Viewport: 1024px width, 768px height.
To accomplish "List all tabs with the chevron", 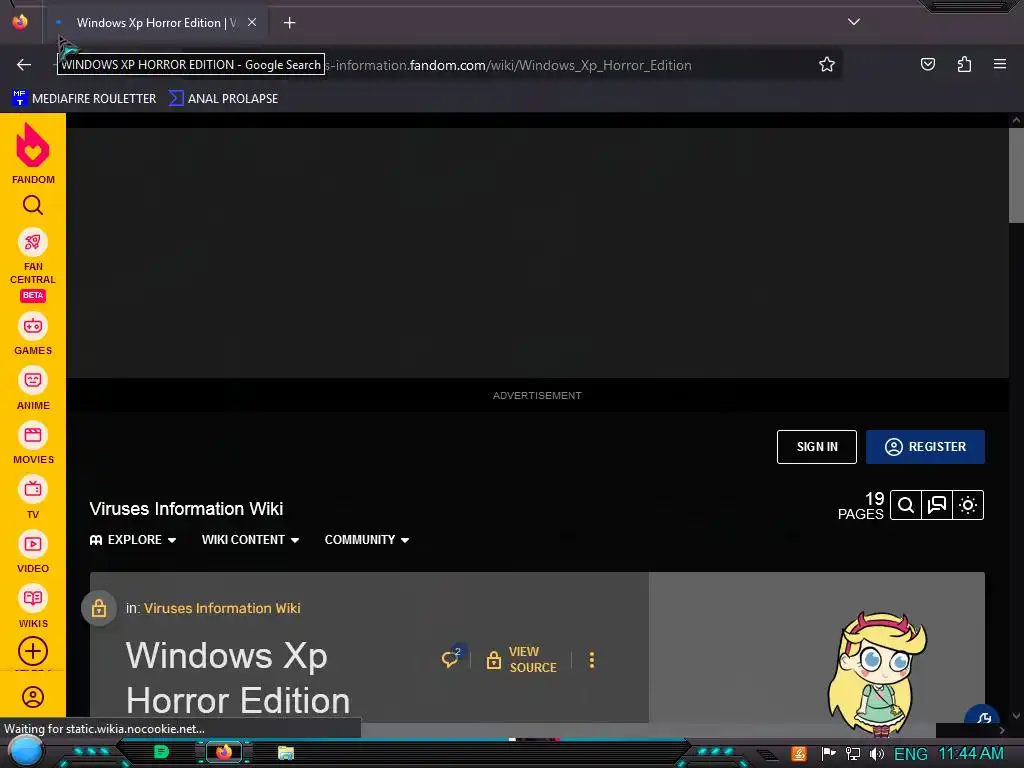I will click(854, 22).
